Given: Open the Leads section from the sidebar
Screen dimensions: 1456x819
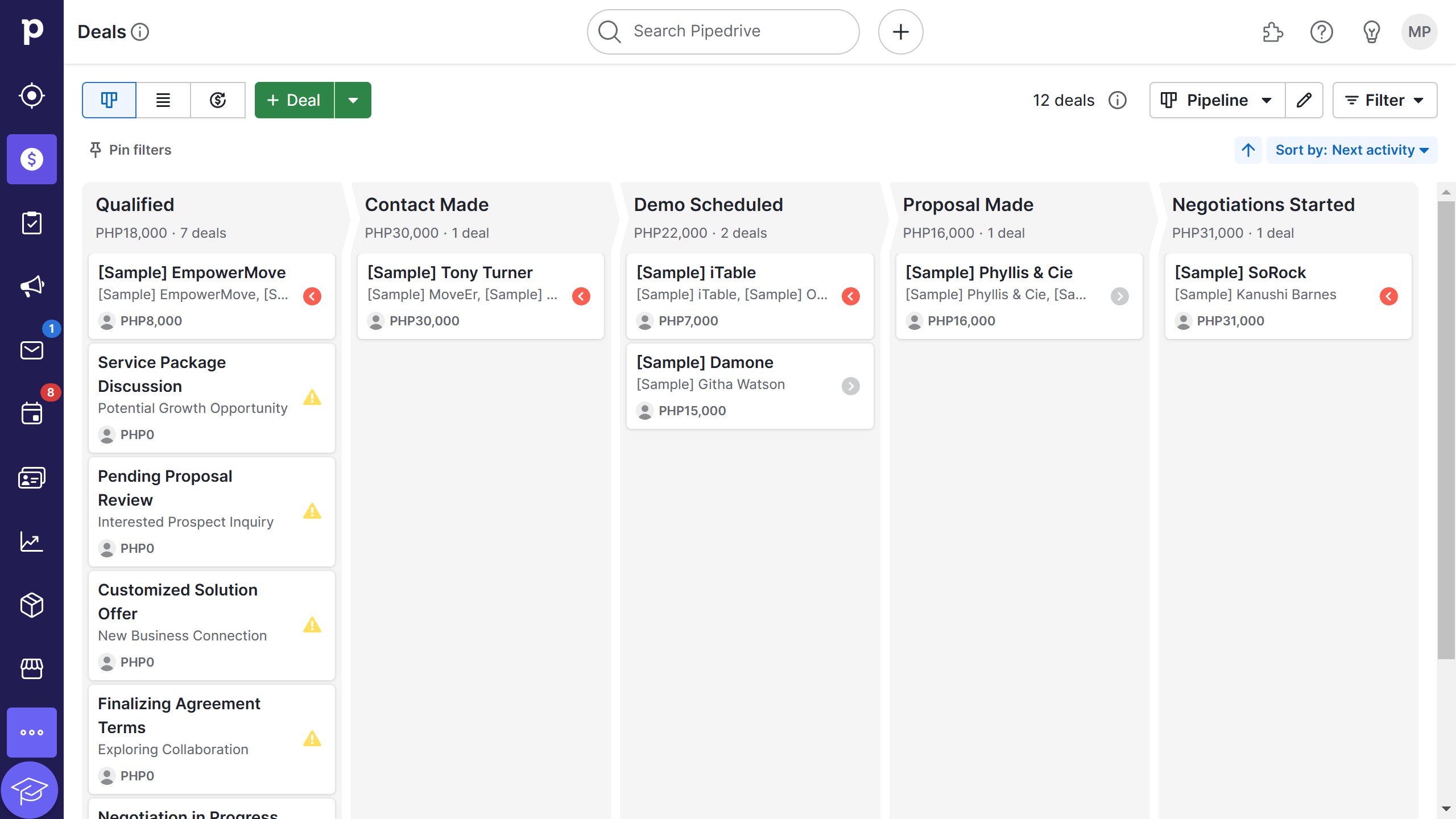Looking at the screenshot, I should coord(32,95).
